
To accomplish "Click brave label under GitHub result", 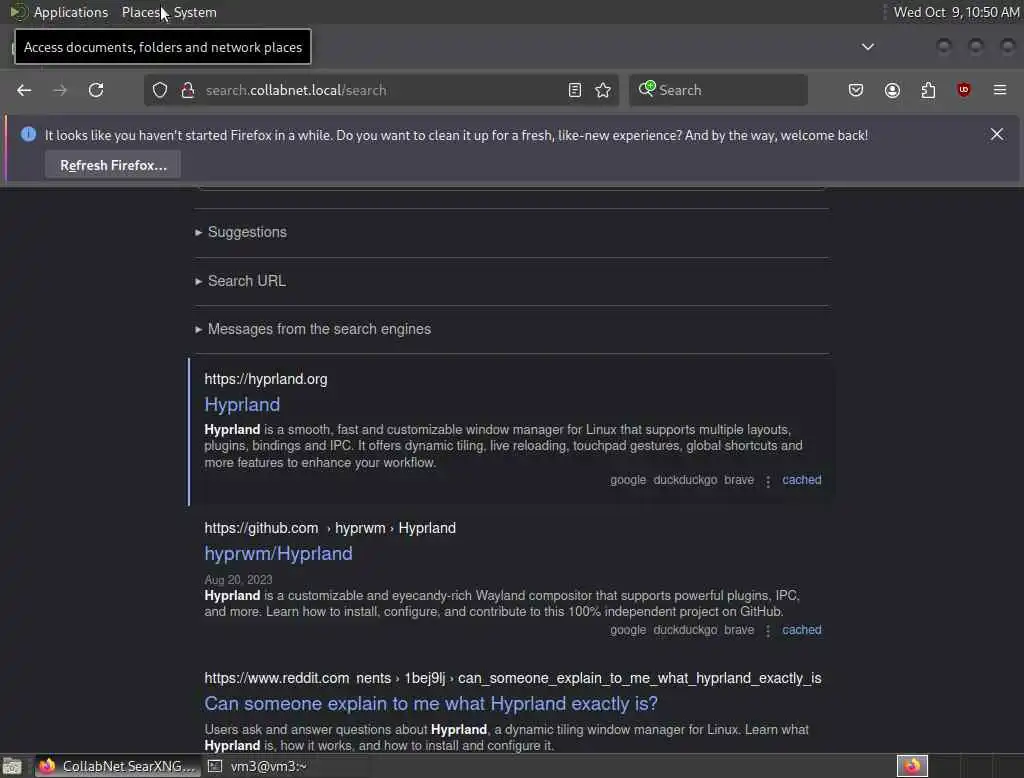I will click(x=739, y=630).
